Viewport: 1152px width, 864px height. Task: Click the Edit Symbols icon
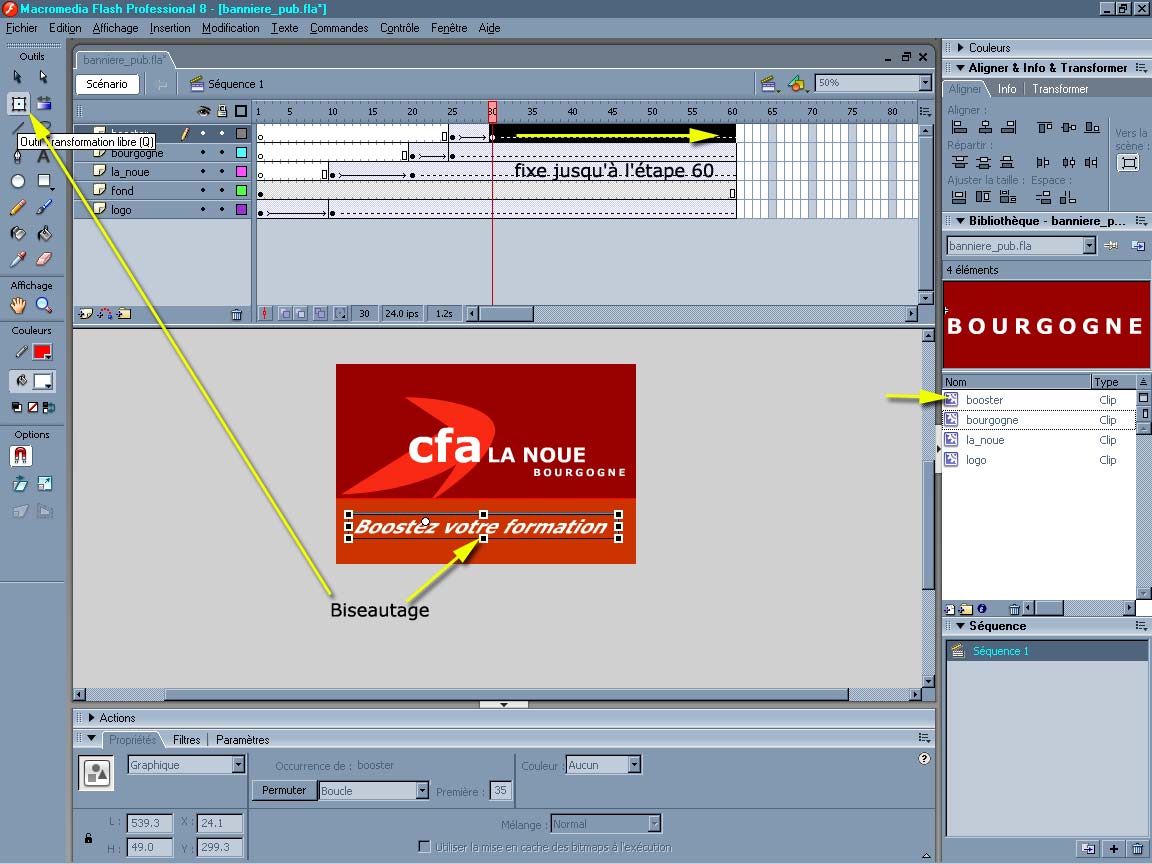tap(796, 84)
